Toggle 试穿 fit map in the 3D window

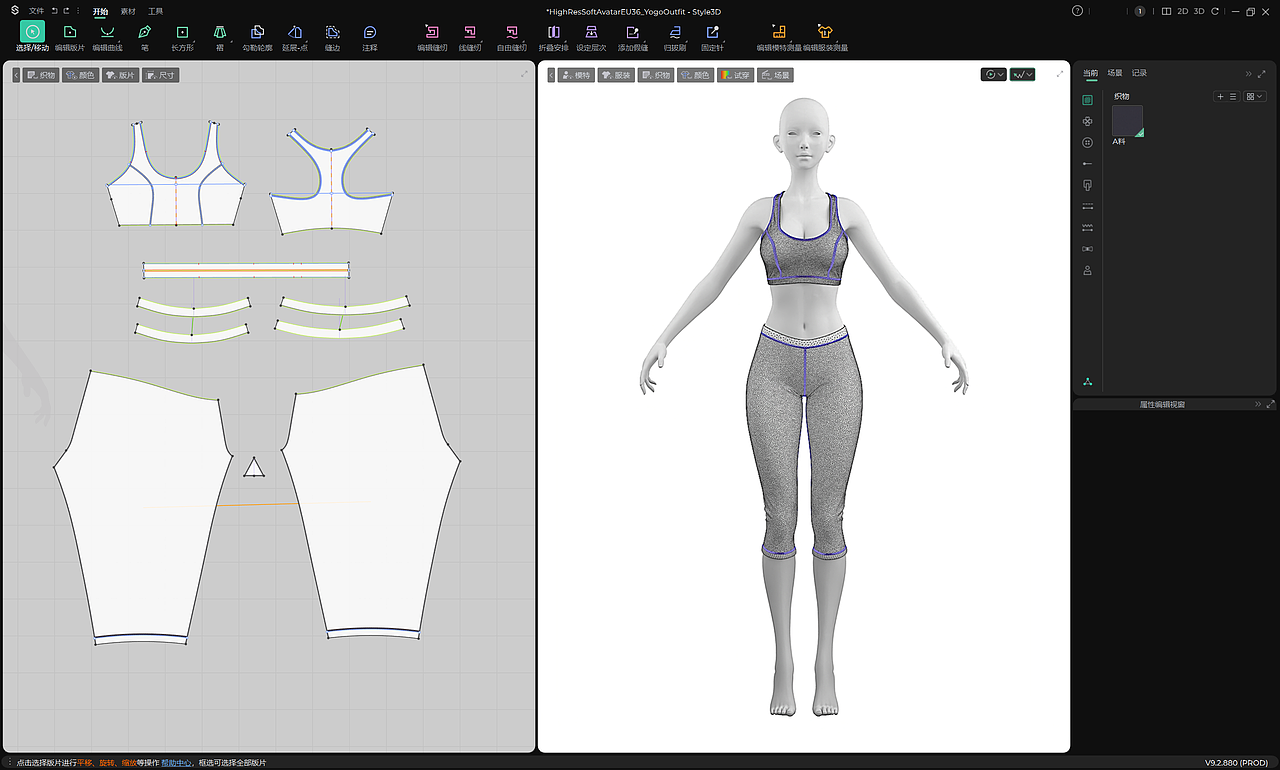click(x=735, y=75)
